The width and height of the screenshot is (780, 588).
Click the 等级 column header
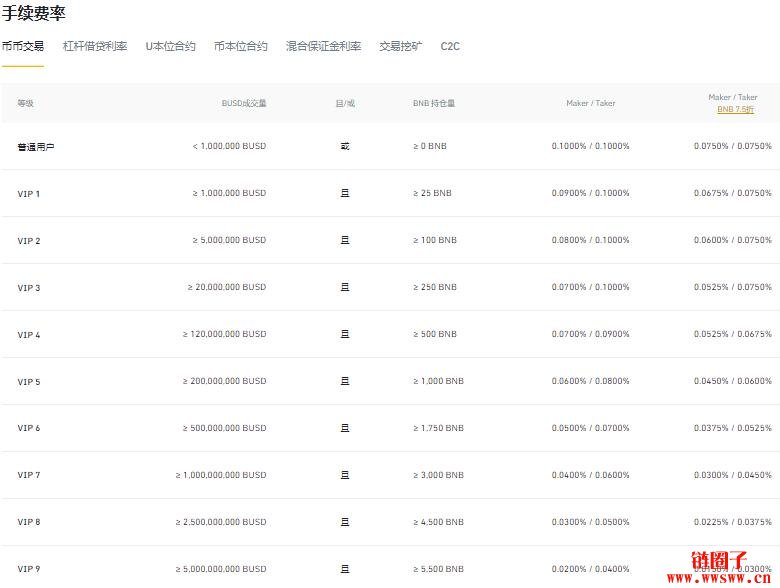[x=25, y=103]
